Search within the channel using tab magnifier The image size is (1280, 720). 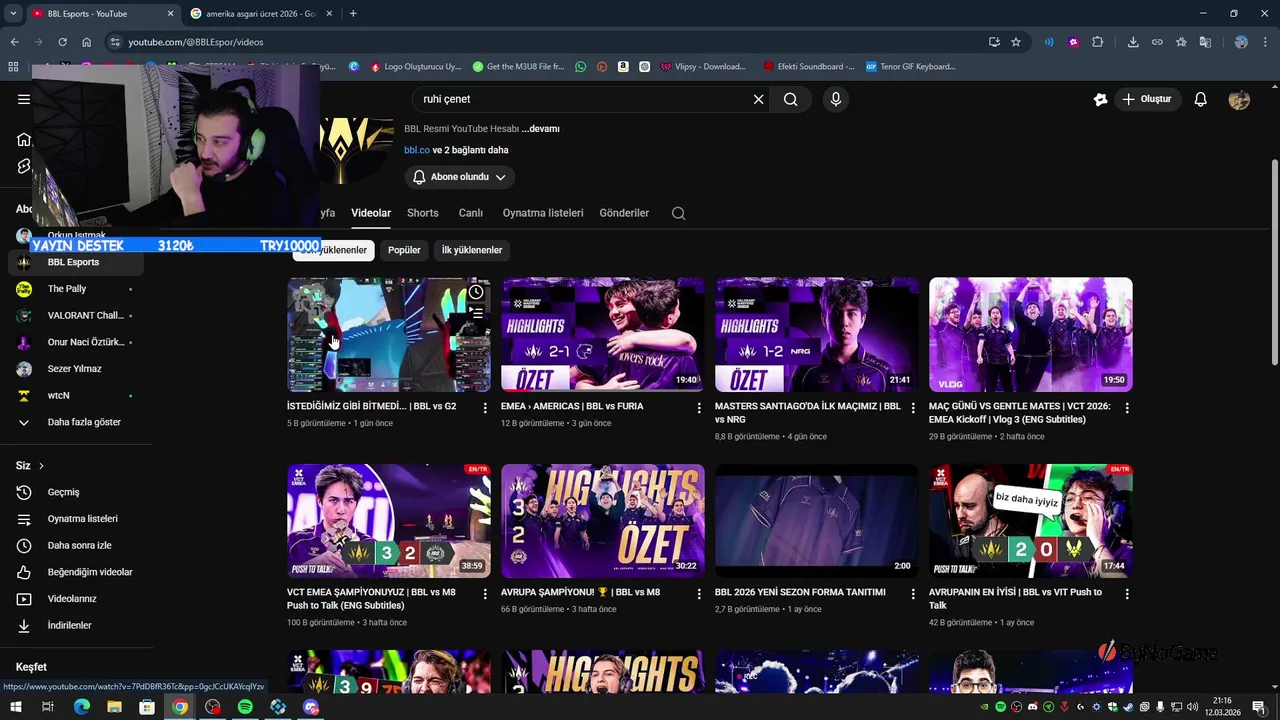click(679, 213)
